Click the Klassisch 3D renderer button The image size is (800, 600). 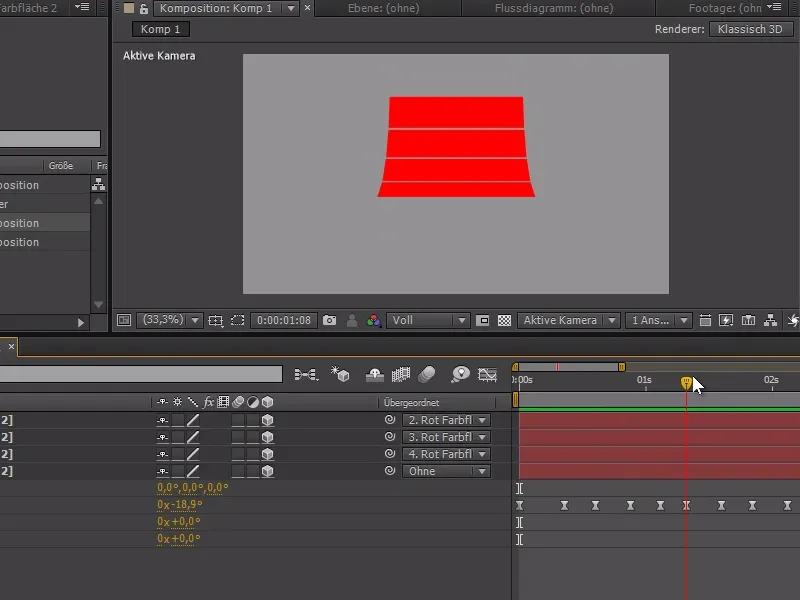[750, 29]
